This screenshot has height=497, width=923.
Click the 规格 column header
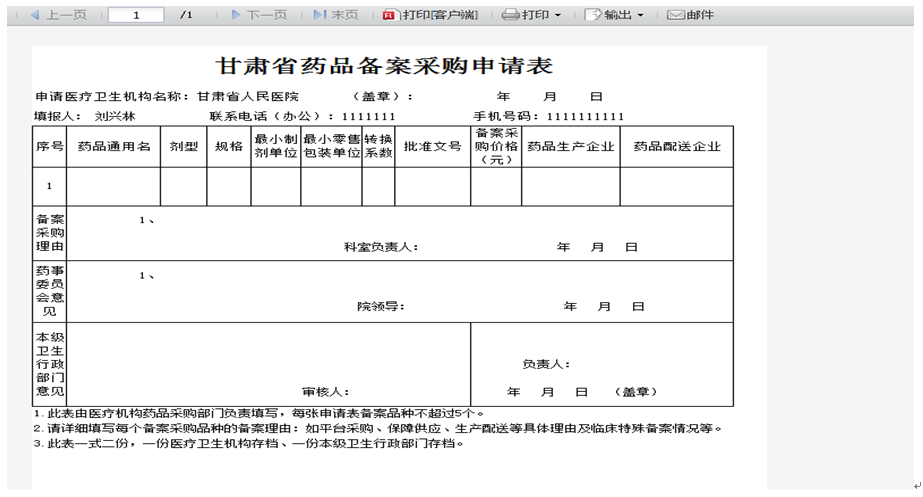point(229,146)
